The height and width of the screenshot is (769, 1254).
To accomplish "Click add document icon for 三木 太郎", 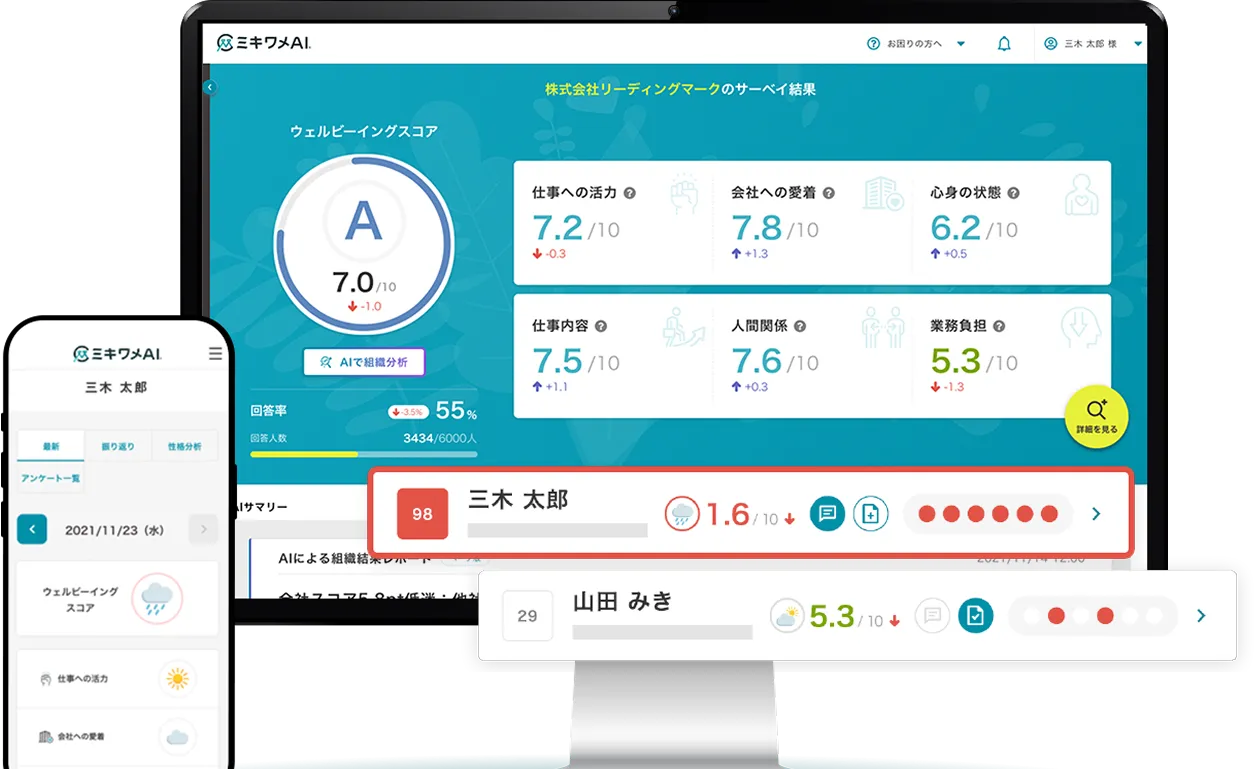I will pos(870,514).
